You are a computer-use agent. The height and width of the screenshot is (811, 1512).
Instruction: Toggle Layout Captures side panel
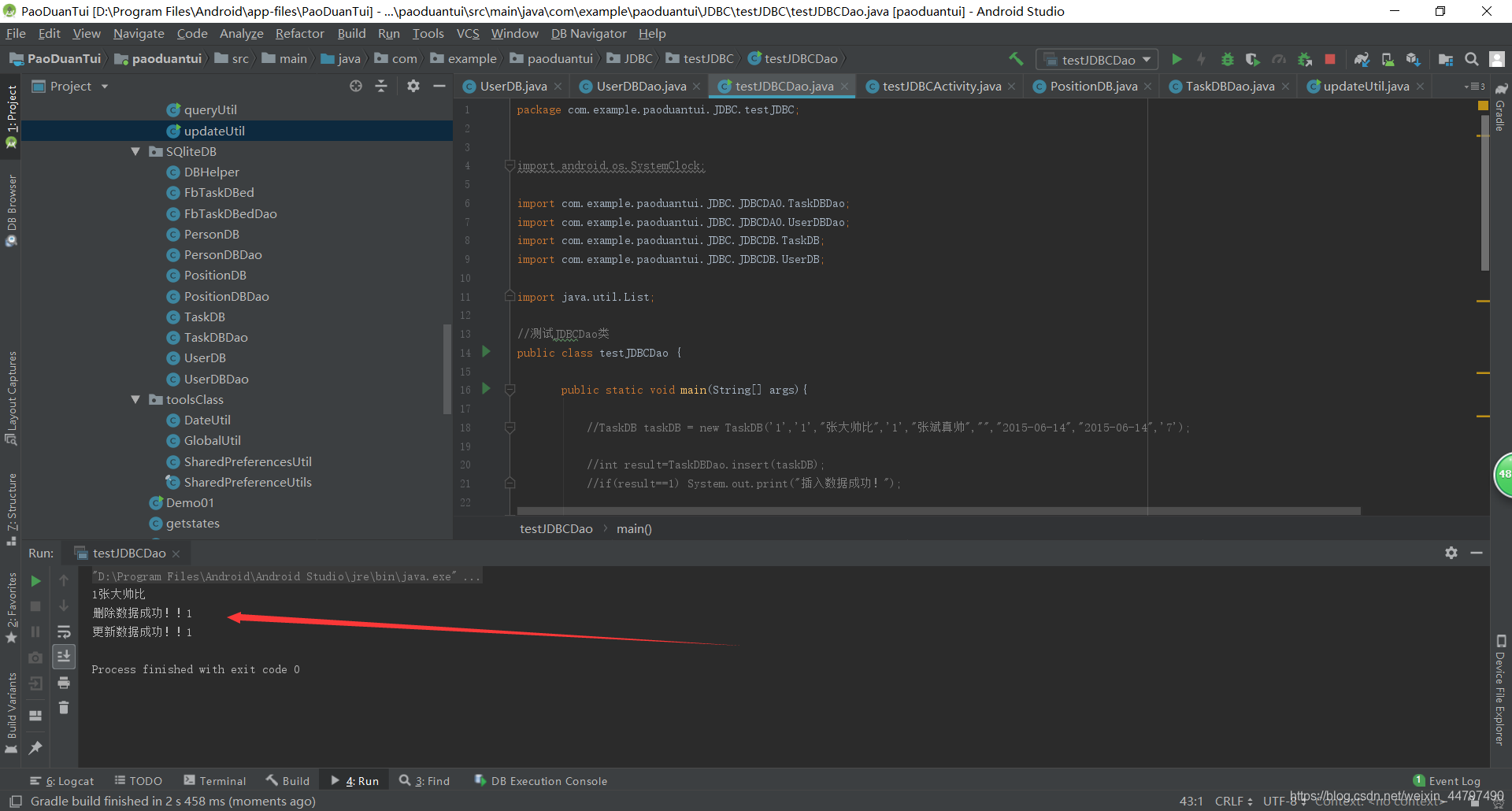coord(11,398)
